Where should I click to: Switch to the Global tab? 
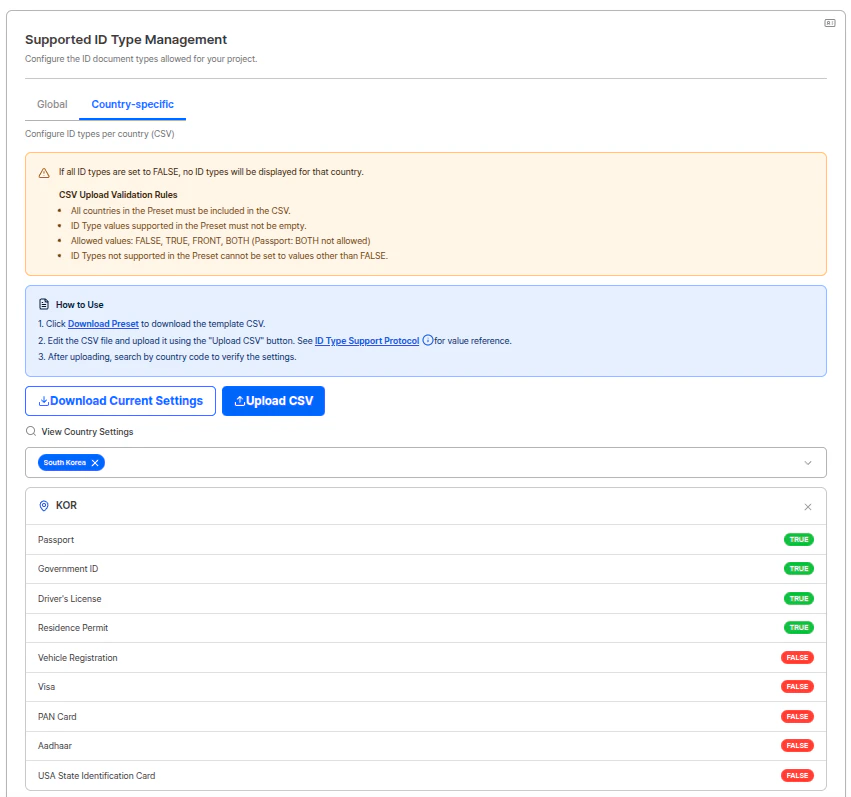(52, 104)
